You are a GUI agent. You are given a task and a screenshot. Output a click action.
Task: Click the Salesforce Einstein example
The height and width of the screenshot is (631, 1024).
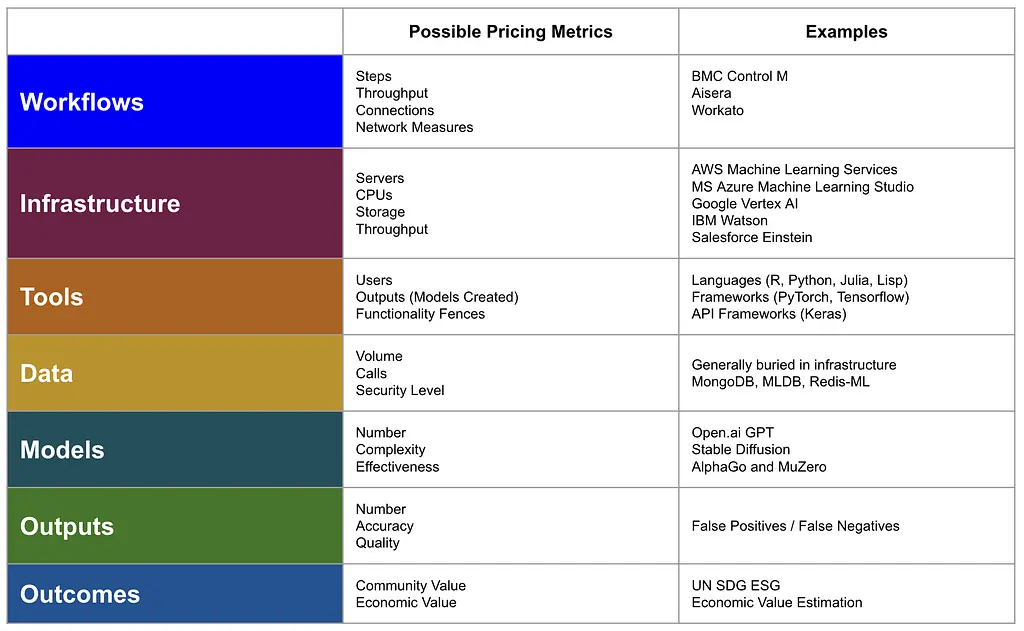[752, 237]
